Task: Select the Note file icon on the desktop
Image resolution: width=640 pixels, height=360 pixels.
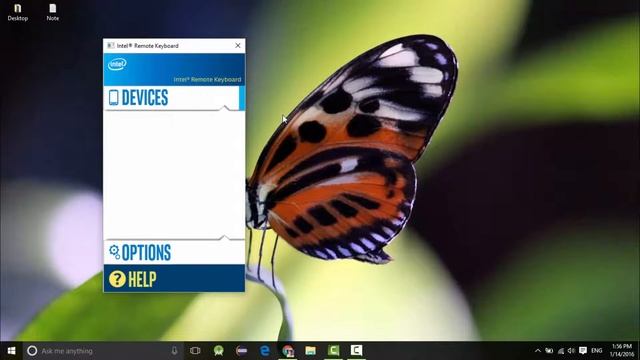Action: [53, 12]
